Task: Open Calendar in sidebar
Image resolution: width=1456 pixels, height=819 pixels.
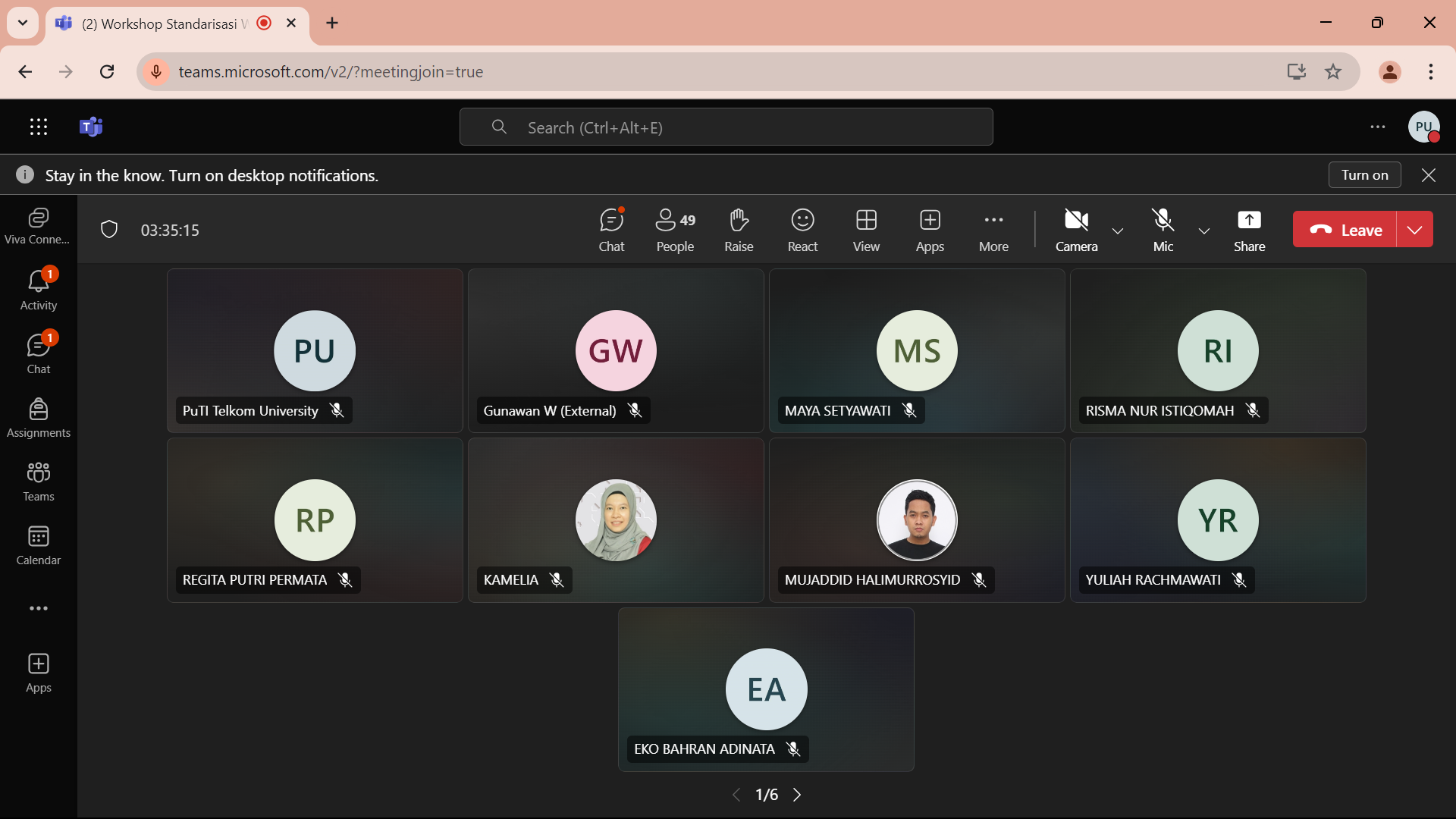Action: (x=38, y=546)
